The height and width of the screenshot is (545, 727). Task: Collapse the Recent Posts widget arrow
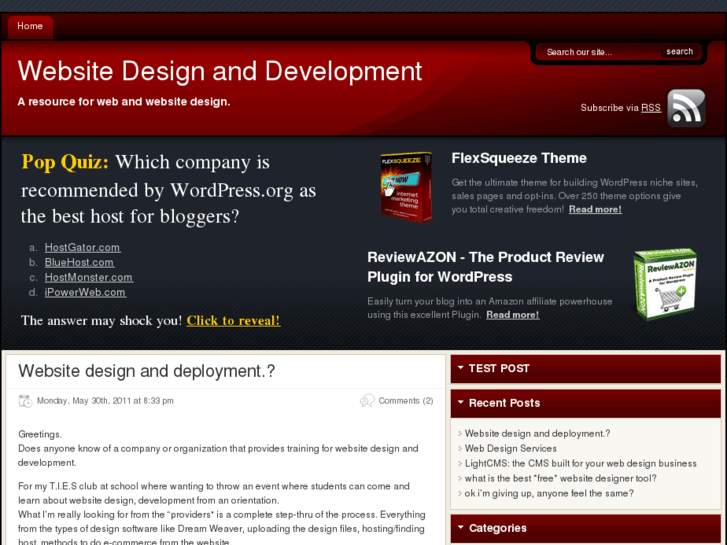click(460, 402)
